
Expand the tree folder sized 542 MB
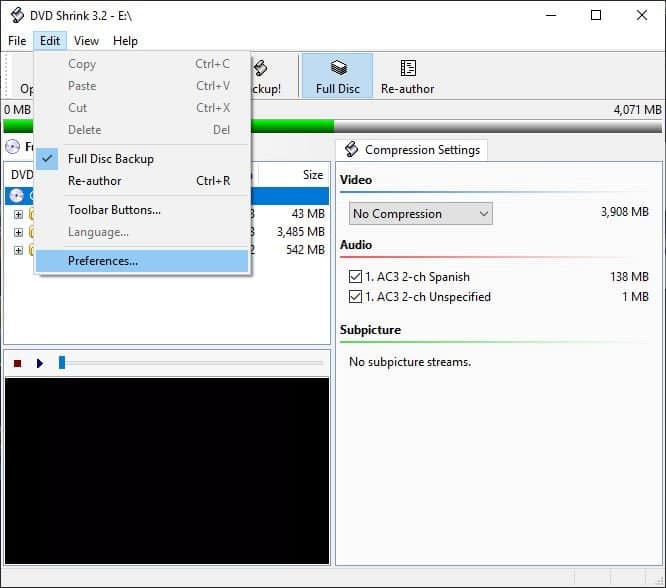pos(18,250)
